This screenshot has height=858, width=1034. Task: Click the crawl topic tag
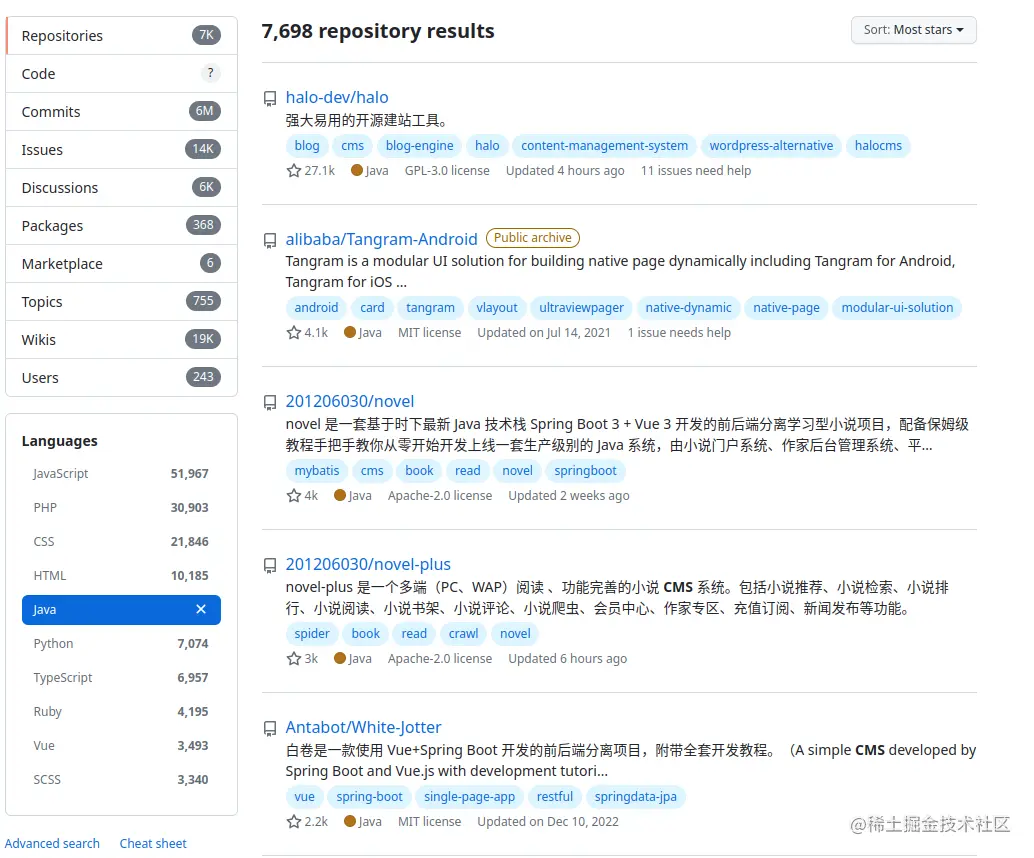(463, 634)
